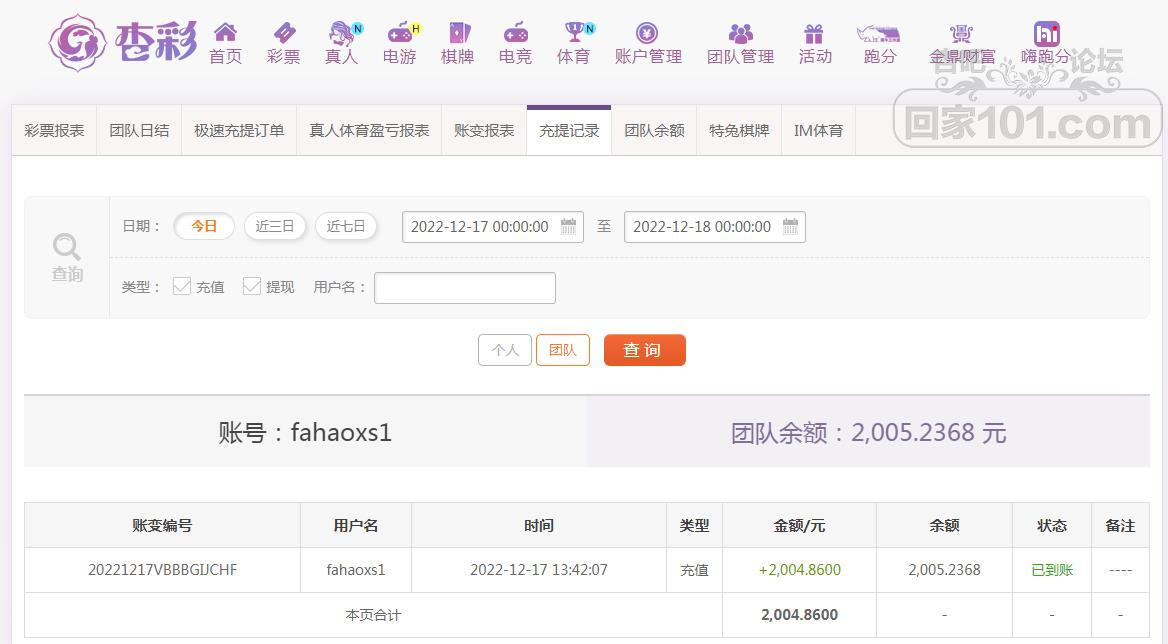Switch to the 极速充提订单 tab

tap(239, 131)
